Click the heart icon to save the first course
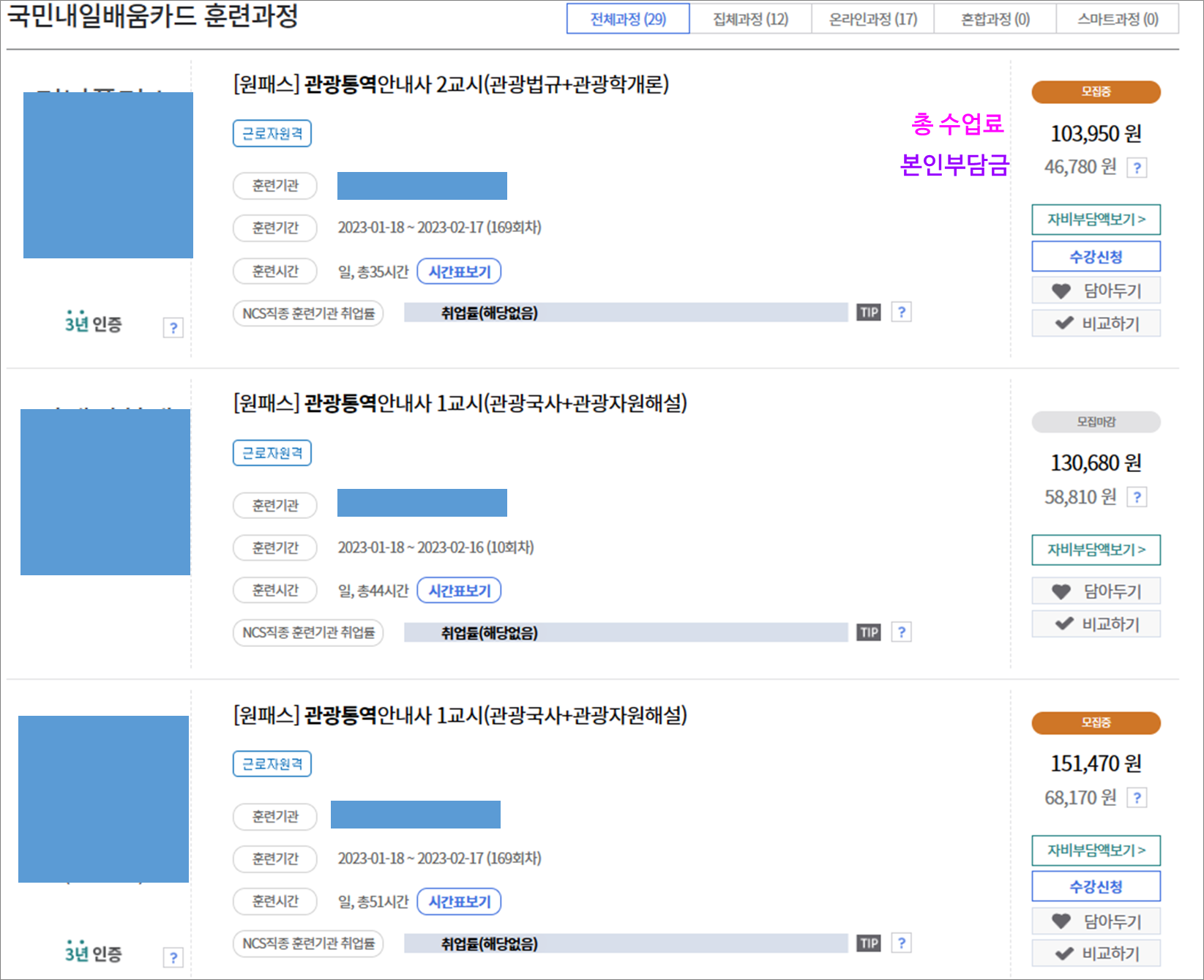1204x980 pixels. pos(1060,290)
